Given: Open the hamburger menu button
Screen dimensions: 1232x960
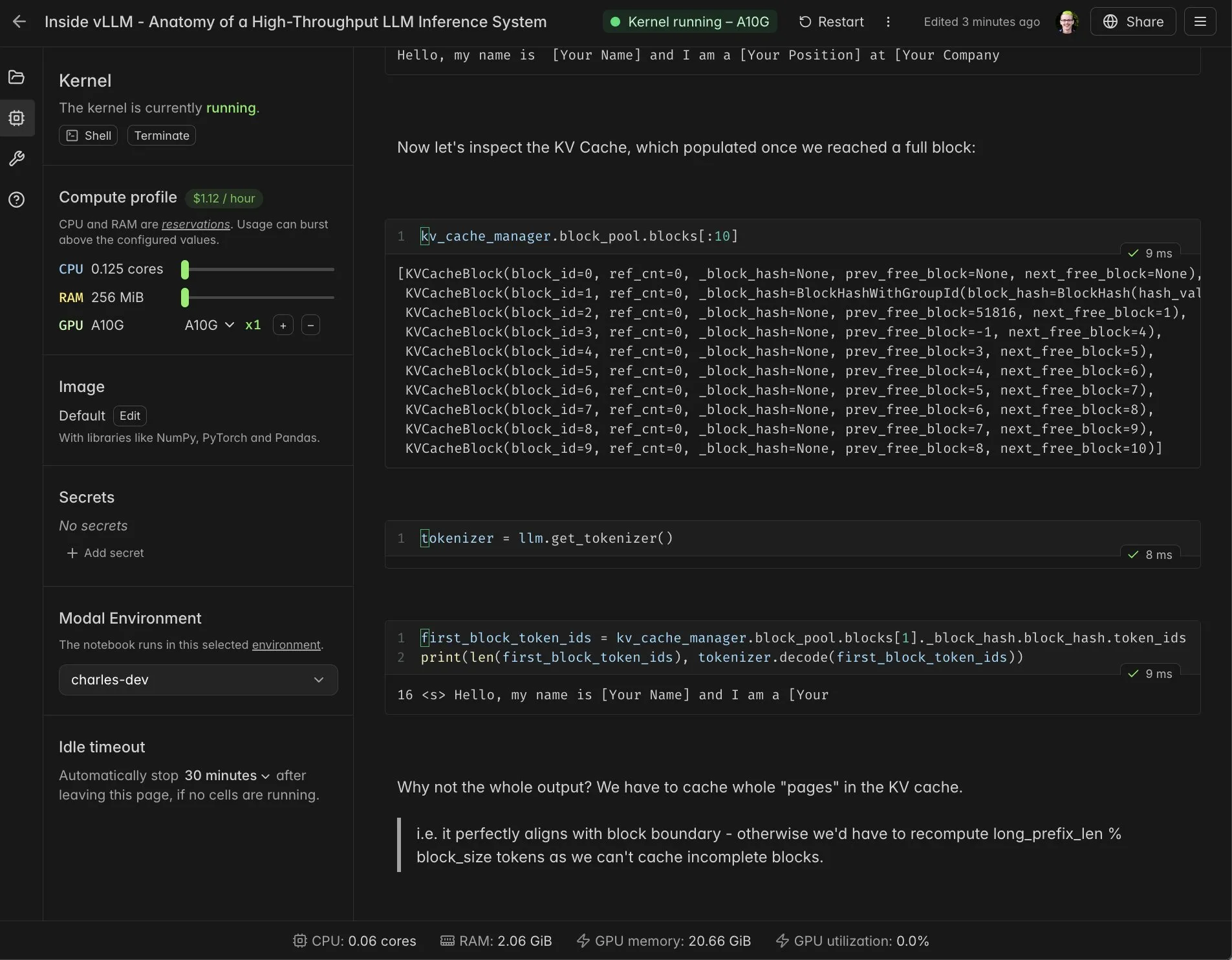Looking at the screenshot, I should (1200, 21).
